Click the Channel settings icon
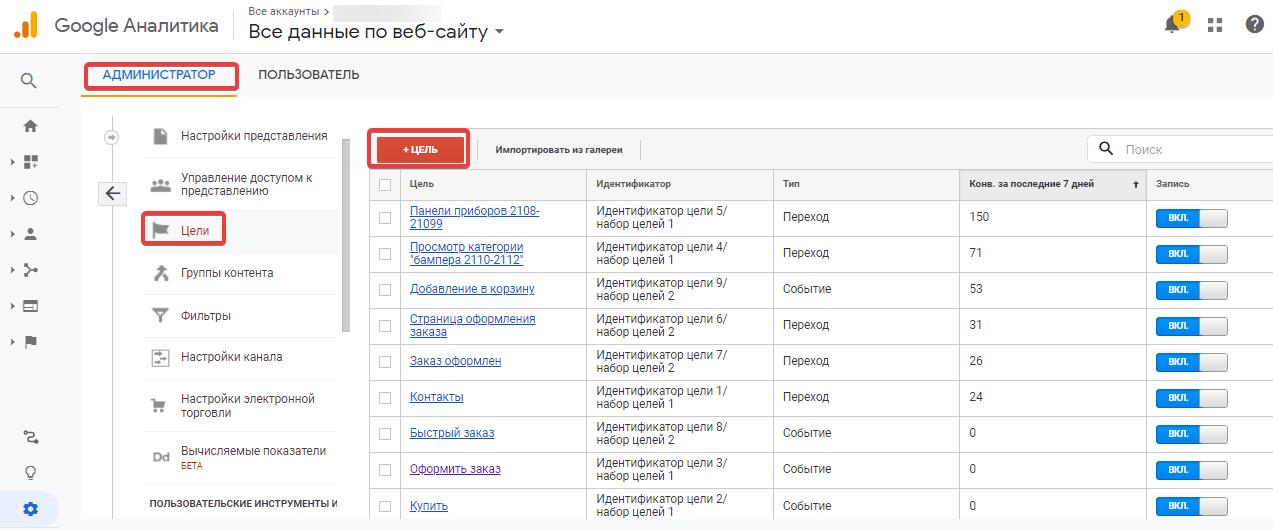The height and width of the screenshot is (529, 1273). (160, 357)
